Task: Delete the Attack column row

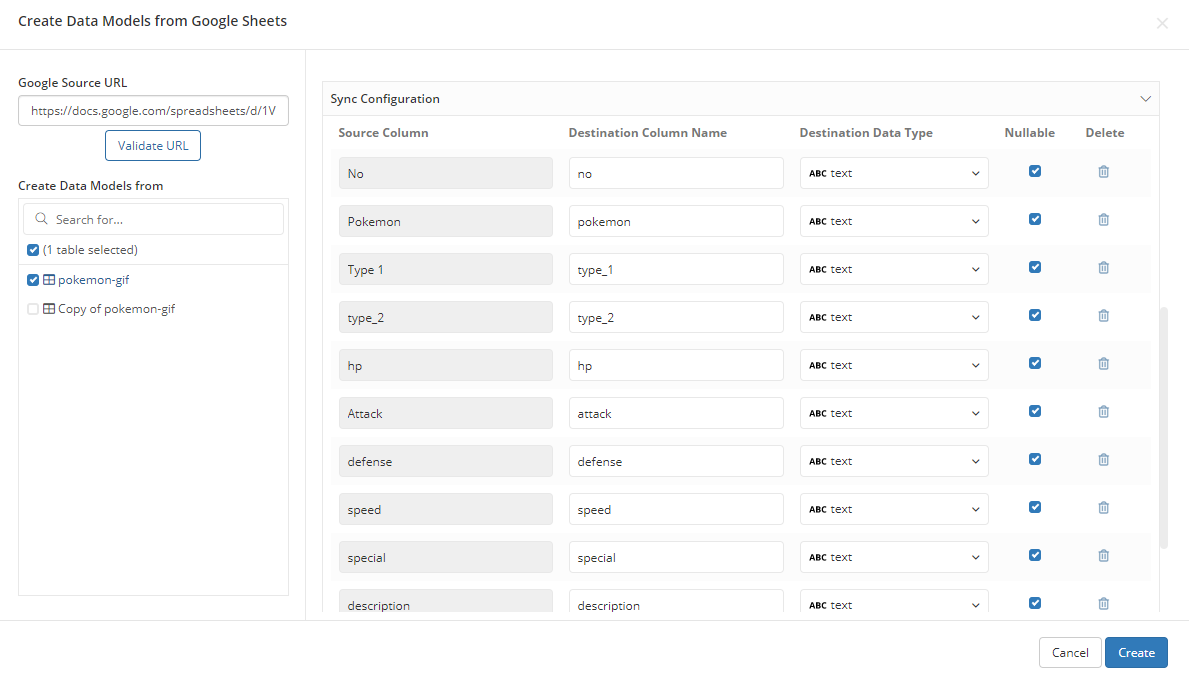Action: coord(1103,412)
